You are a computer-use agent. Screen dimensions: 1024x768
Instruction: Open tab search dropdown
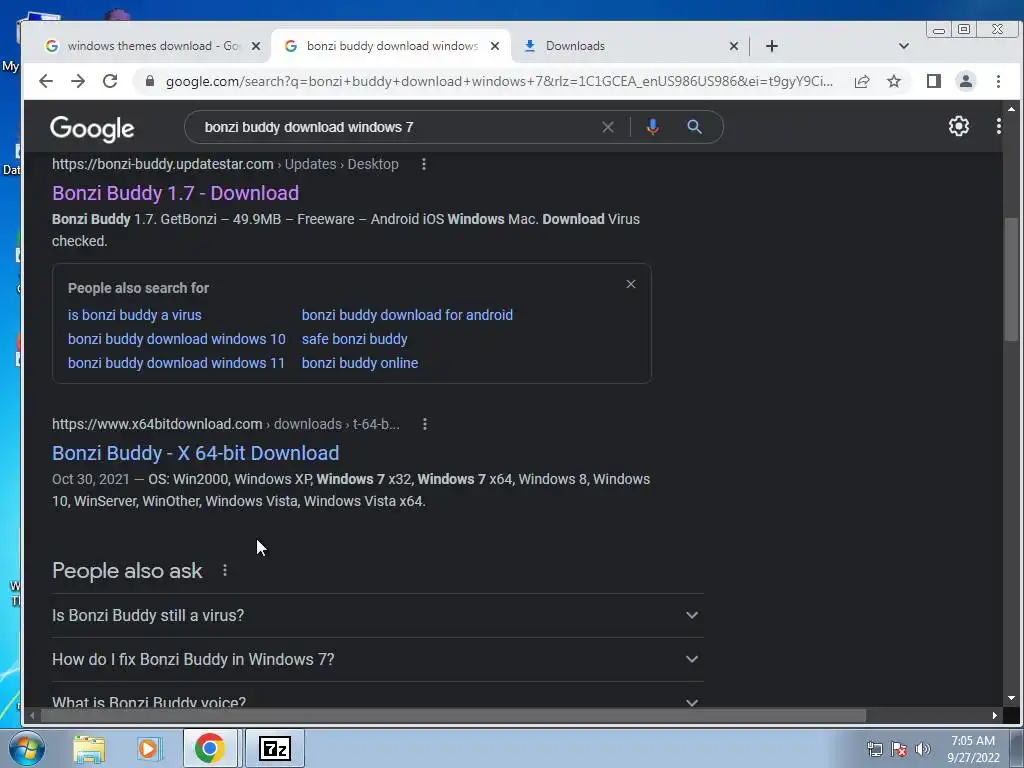pos(904,46)
